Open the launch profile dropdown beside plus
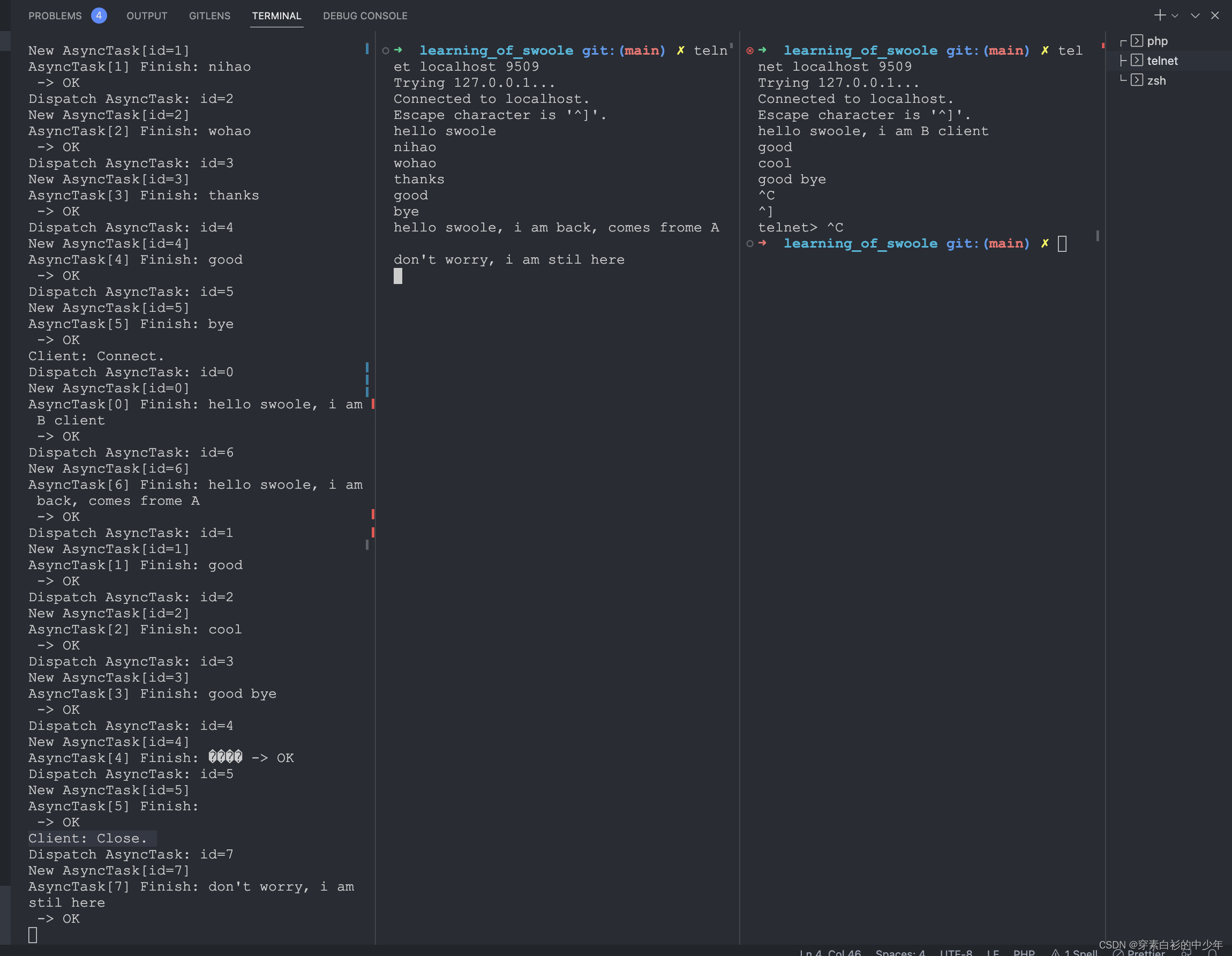 (x=1175, y=16)
